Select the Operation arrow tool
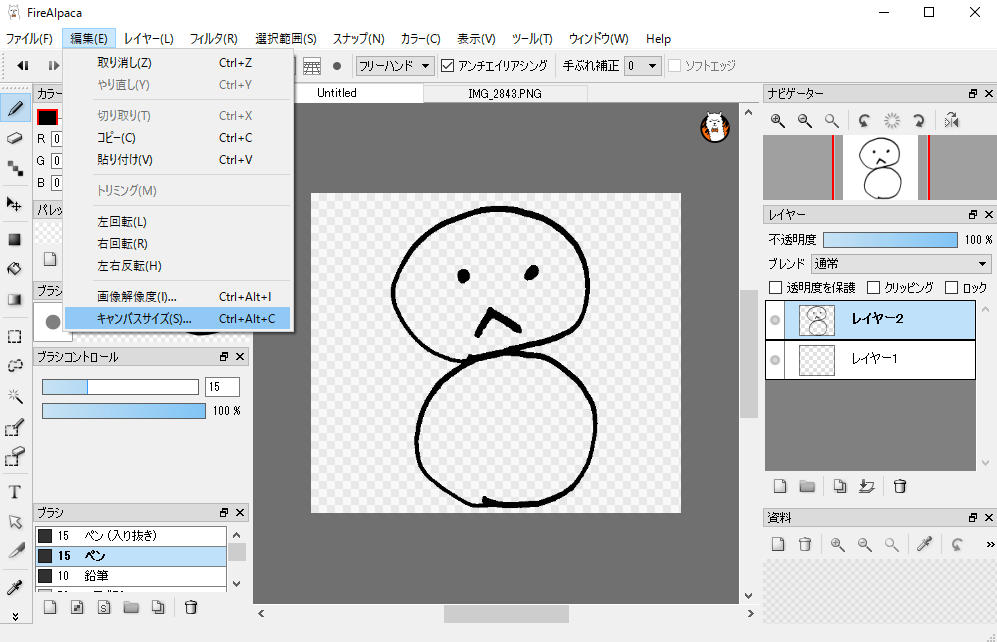Screen dimensions: 997x642 pos(15,522)
